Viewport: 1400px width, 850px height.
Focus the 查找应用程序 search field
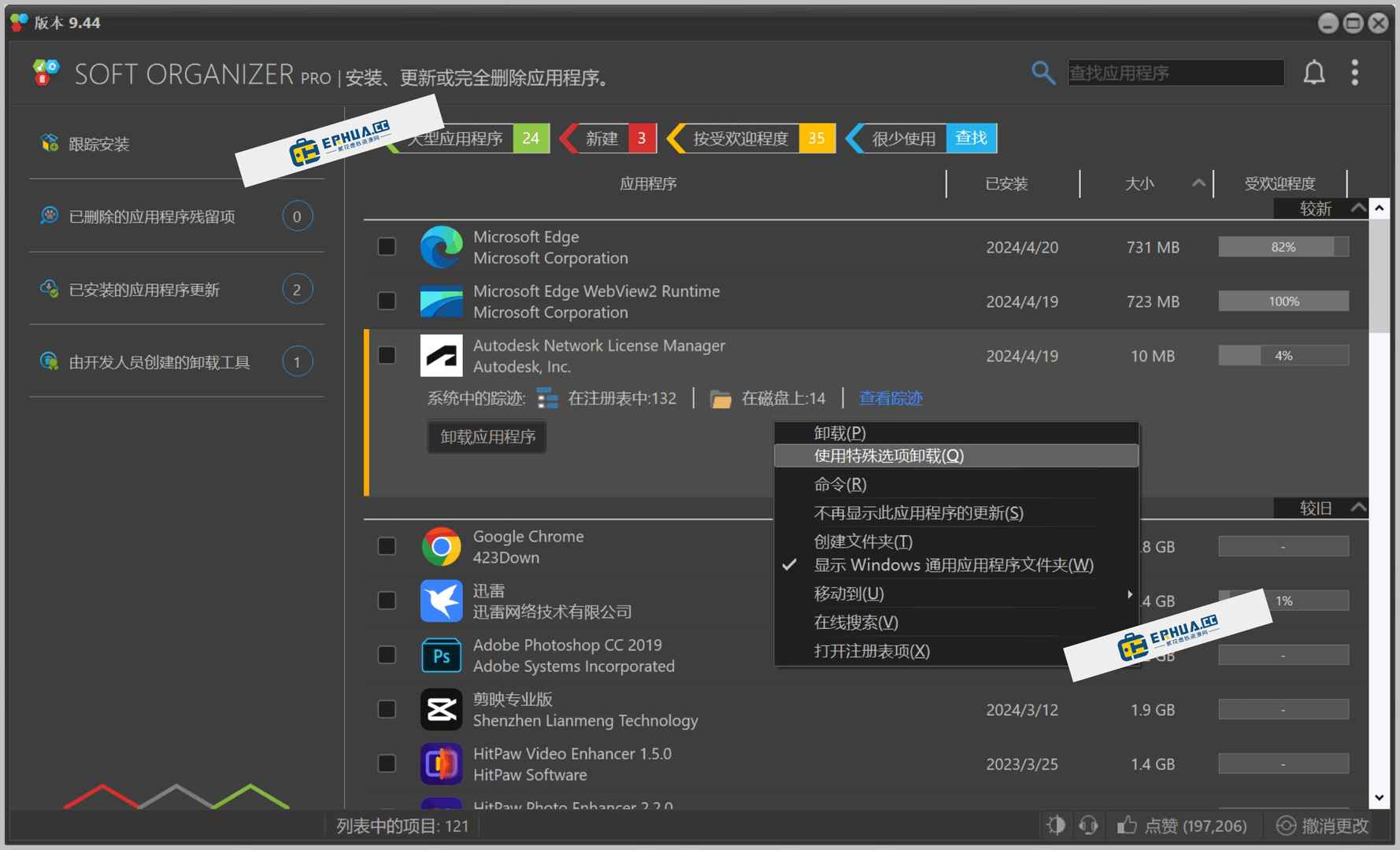point(1176,73)
